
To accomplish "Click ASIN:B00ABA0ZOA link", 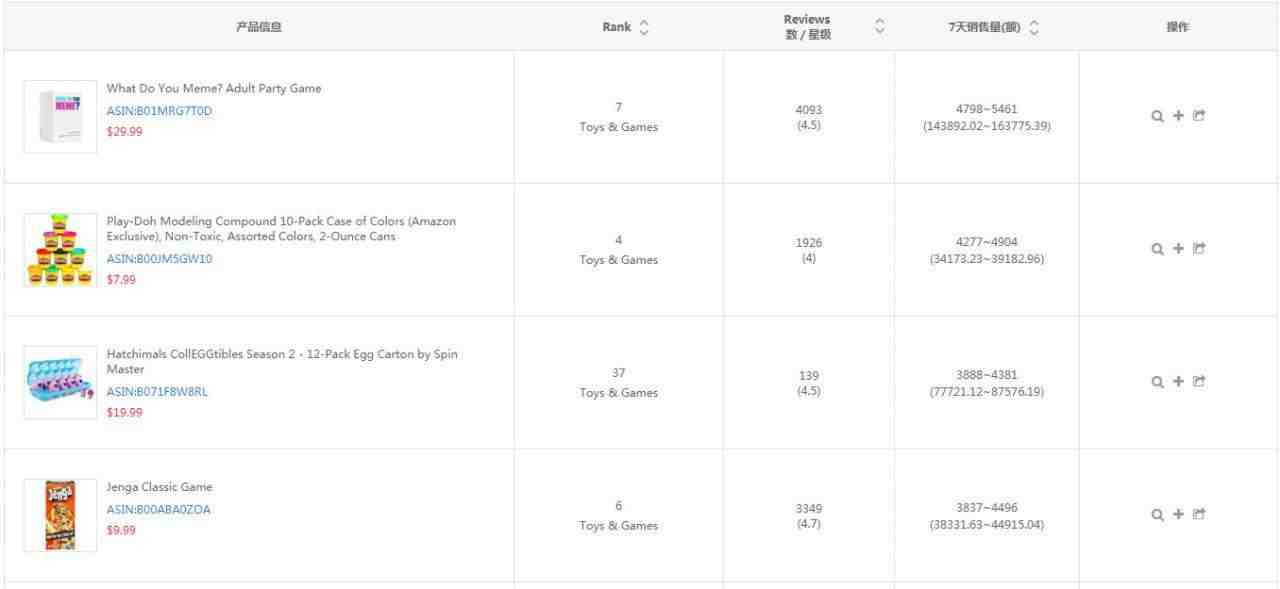I will click(158, 510).
